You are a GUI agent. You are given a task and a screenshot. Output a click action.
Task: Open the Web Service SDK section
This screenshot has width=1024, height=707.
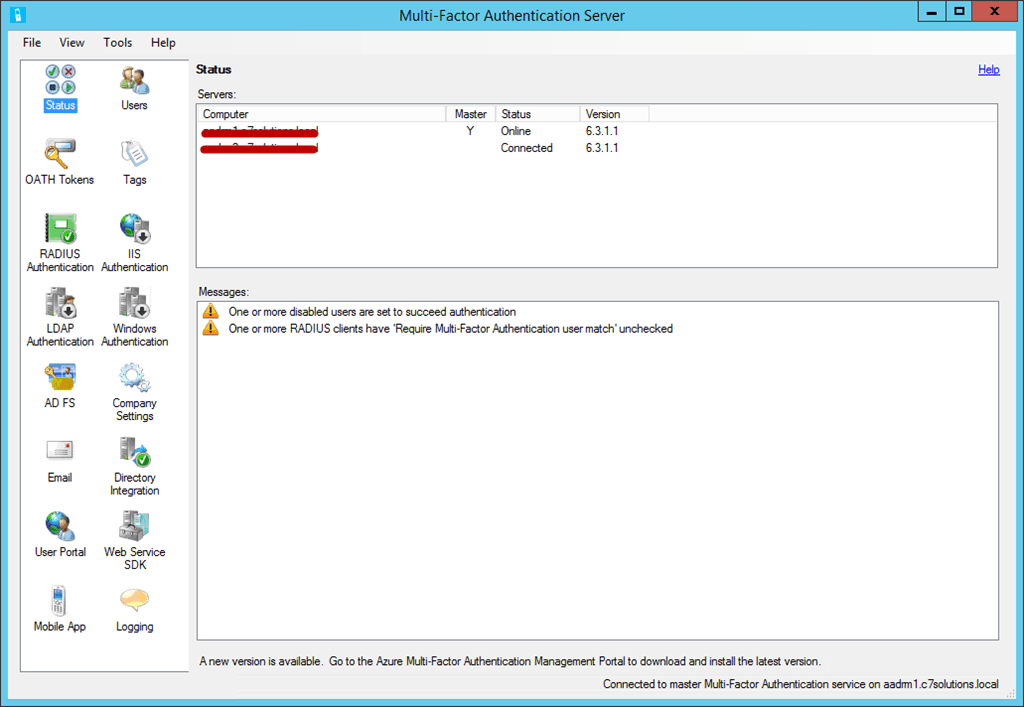(135, 541)
